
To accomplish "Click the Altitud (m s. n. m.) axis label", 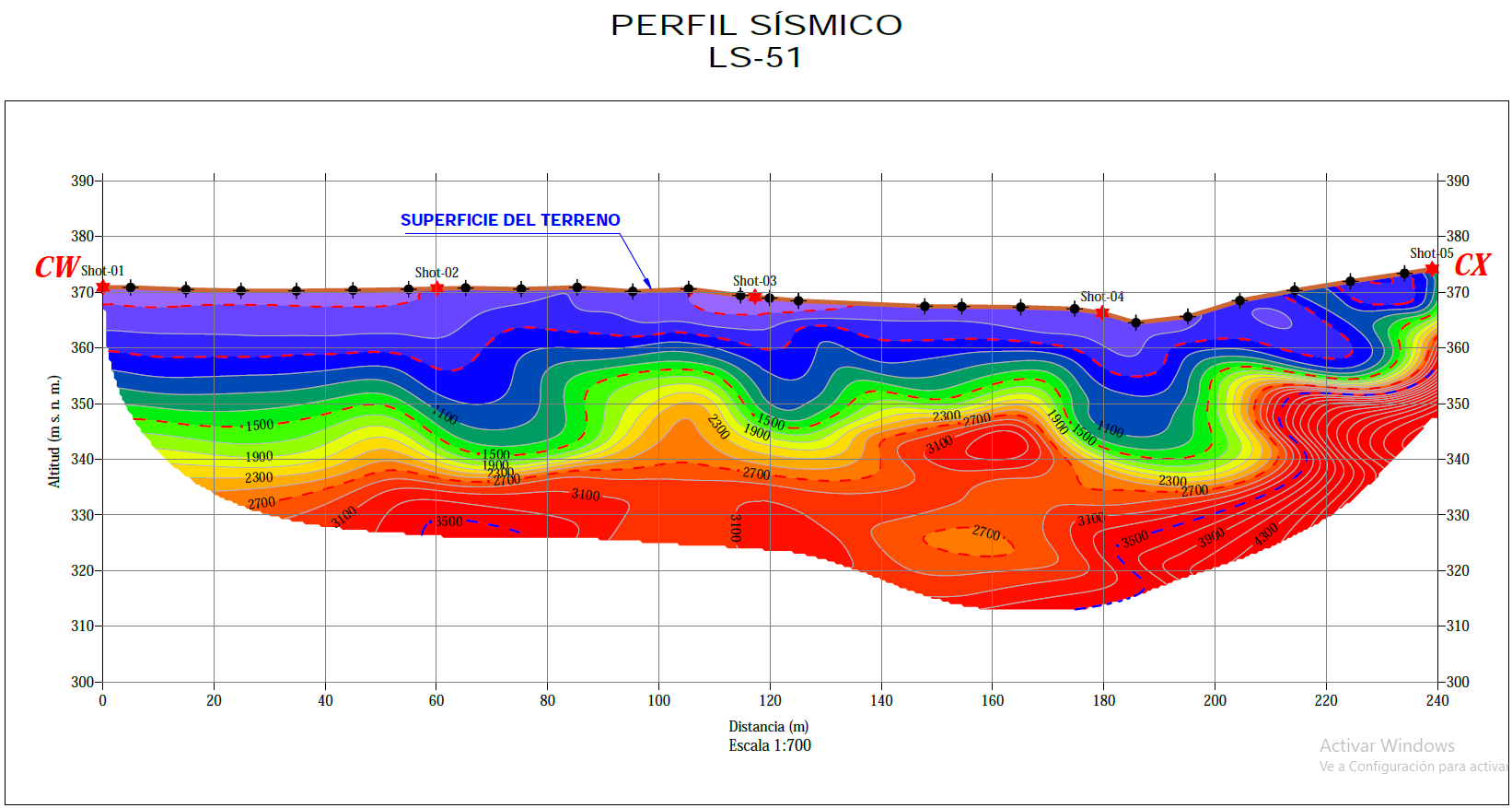I will 54,431.
